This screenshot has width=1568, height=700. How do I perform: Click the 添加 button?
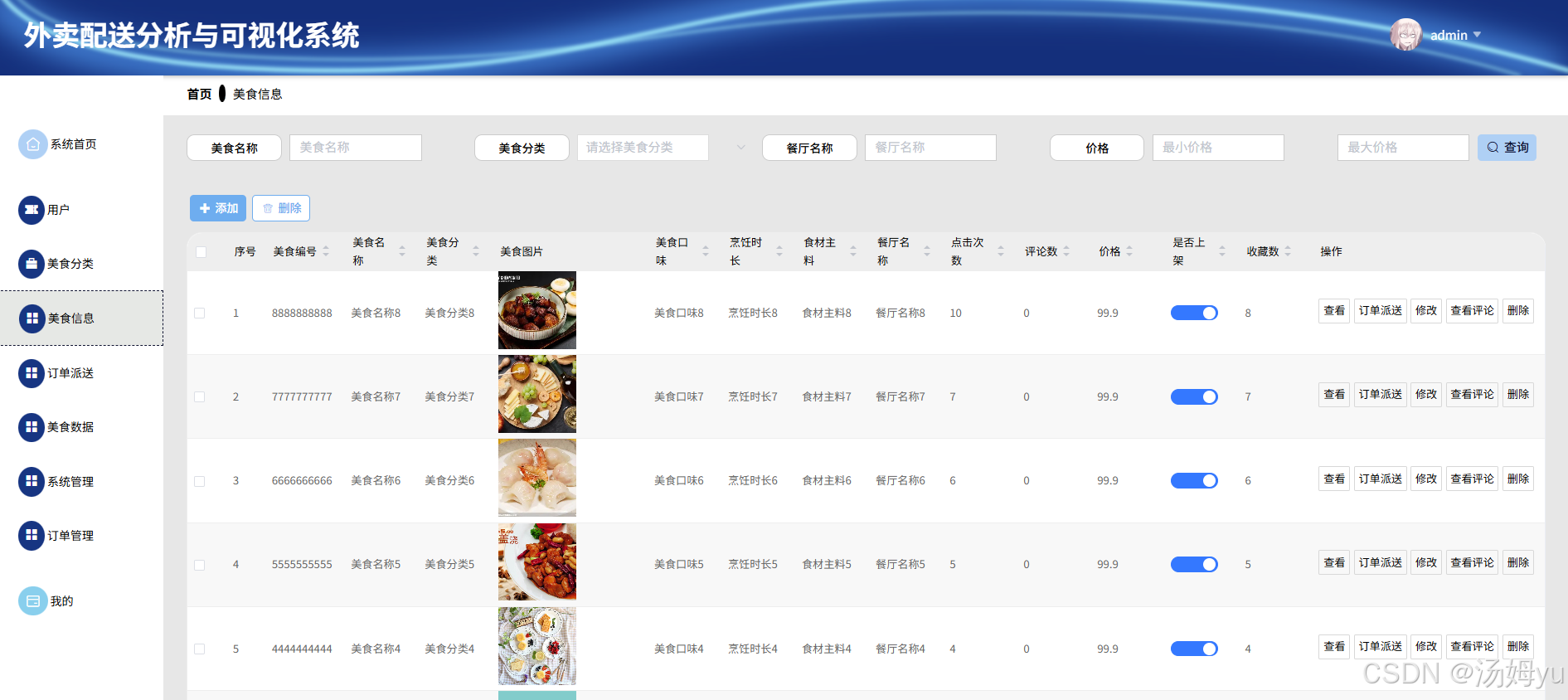coord(218,208)
